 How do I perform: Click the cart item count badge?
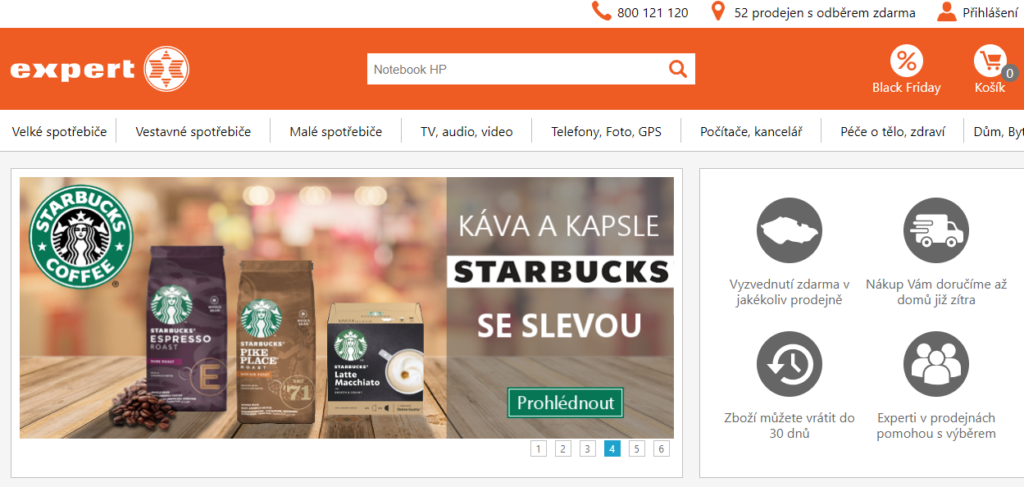[1010, 74]
